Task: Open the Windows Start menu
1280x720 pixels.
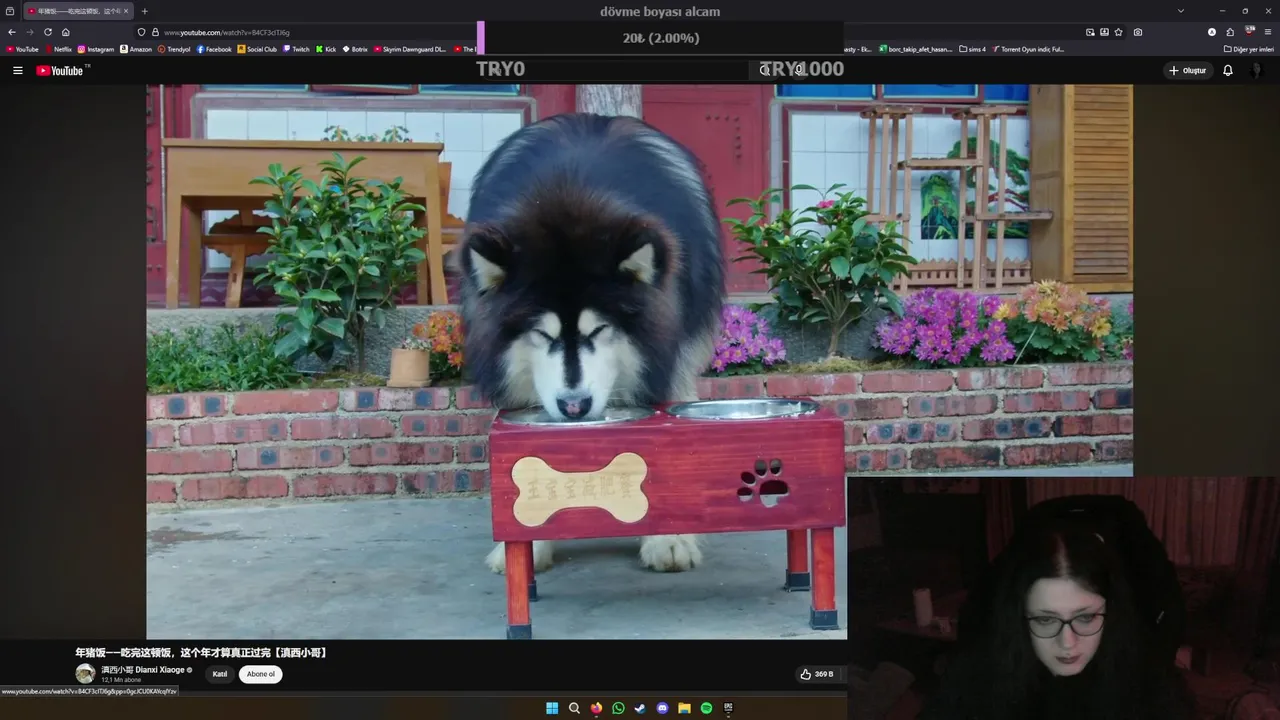Action: tap(552, 708)
